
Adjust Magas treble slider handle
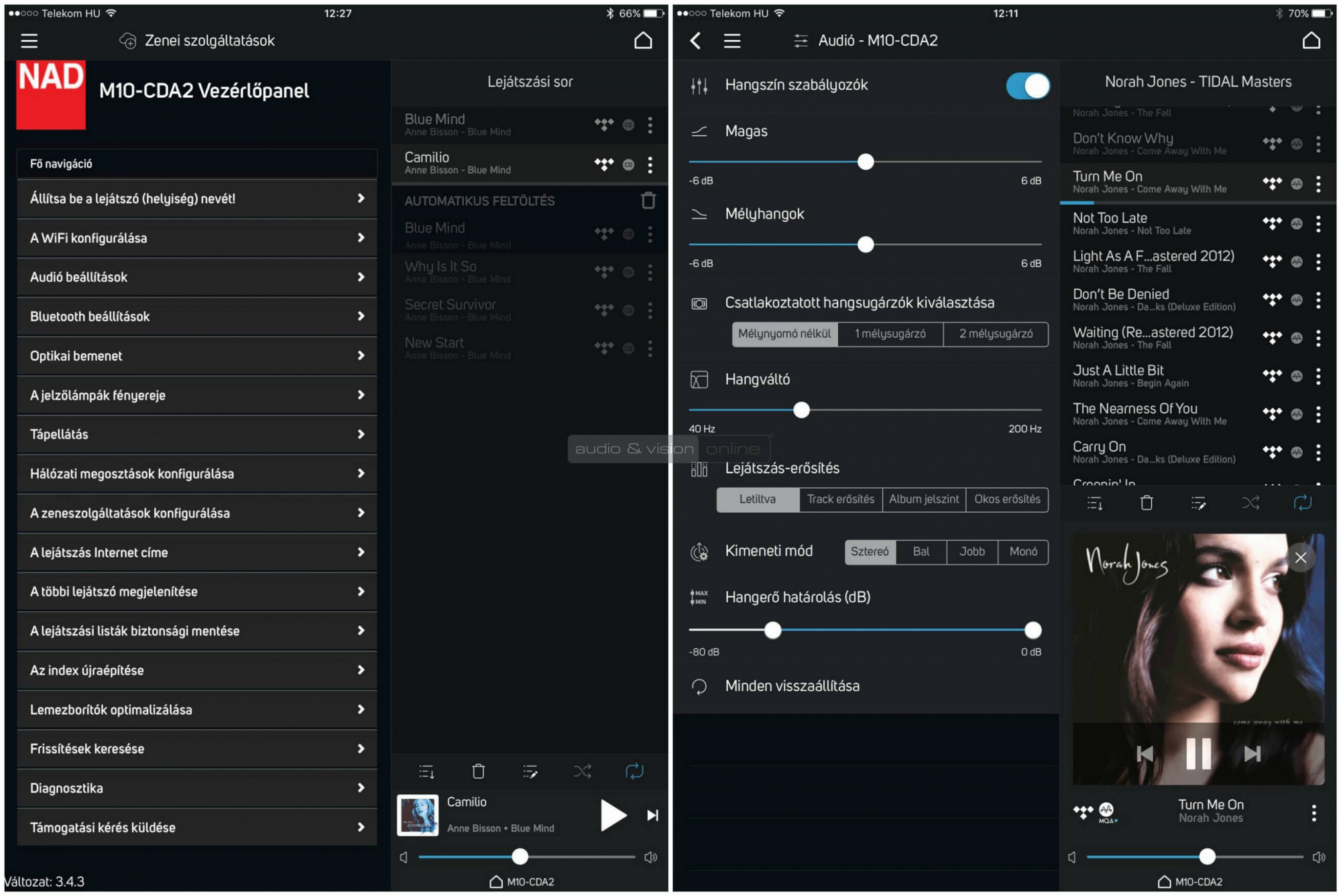pyautogui.click(x=866, y=162)
